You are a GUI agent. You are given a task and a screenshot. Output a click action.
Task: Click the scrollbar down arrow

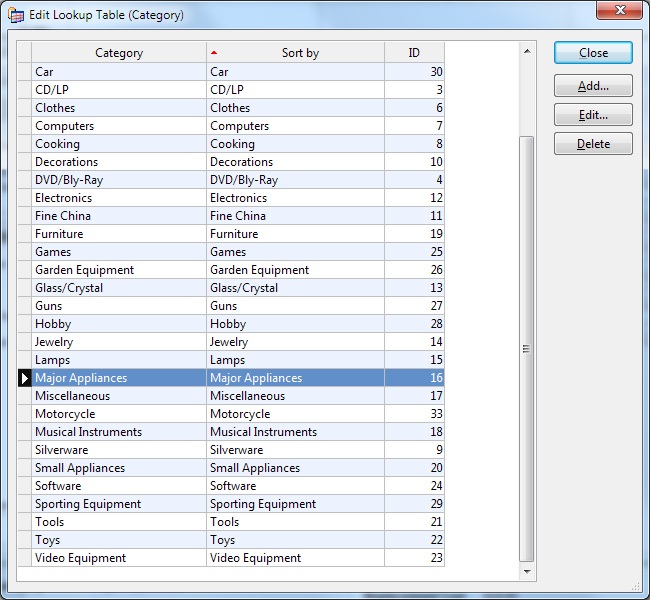click(x=527, y=571)
